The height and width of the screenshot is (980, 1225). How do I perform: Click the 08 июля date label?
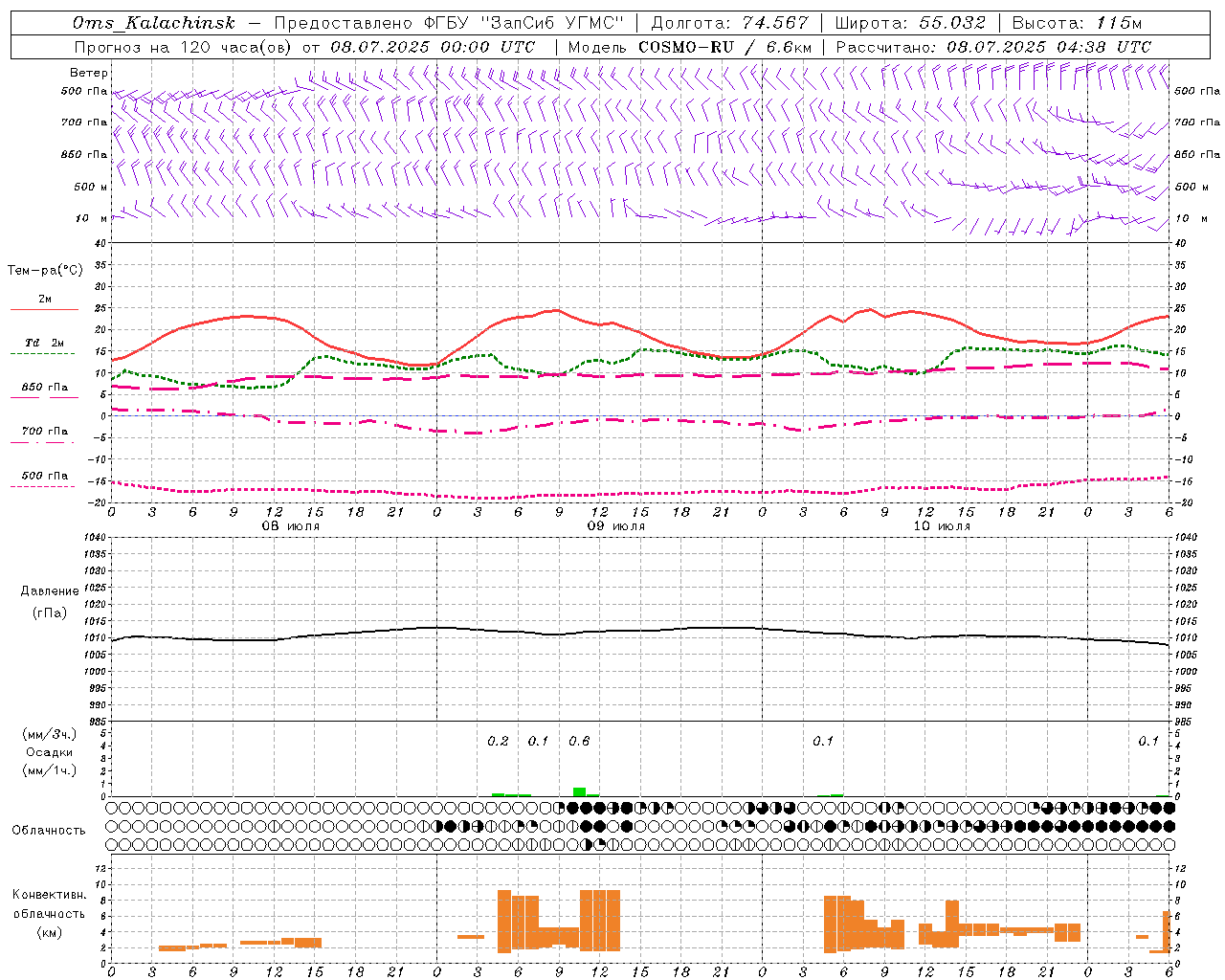pyautogui.click(x=291, y=526)
